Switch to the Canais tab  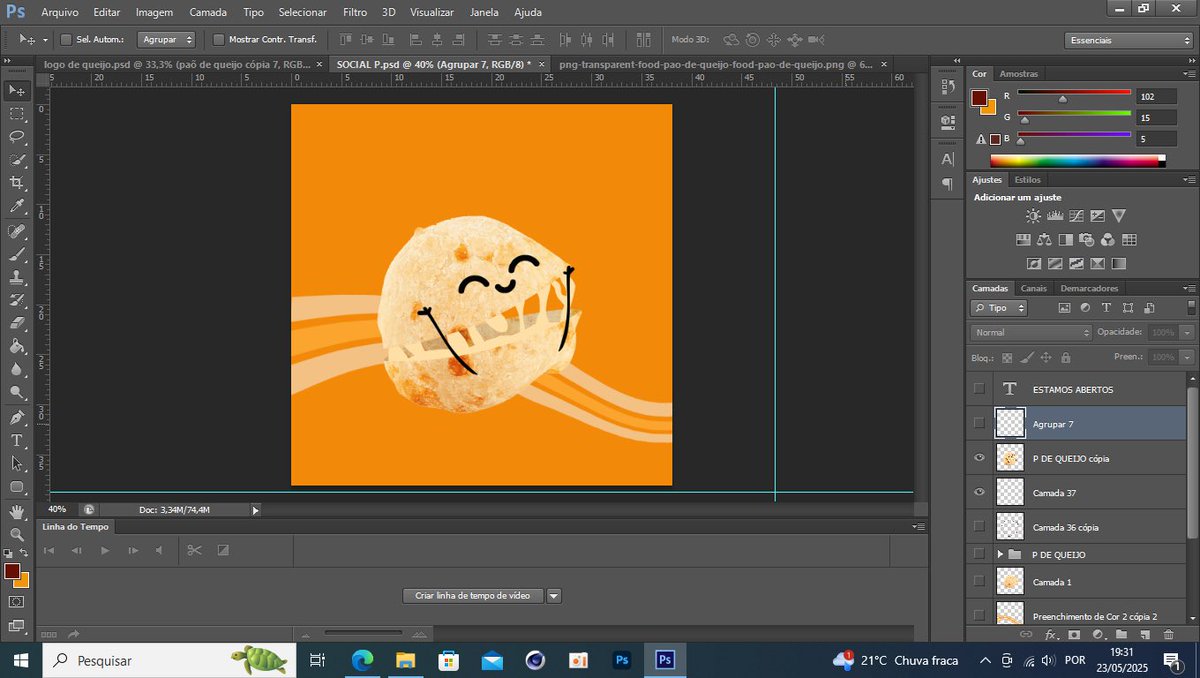coord(1033,288)
